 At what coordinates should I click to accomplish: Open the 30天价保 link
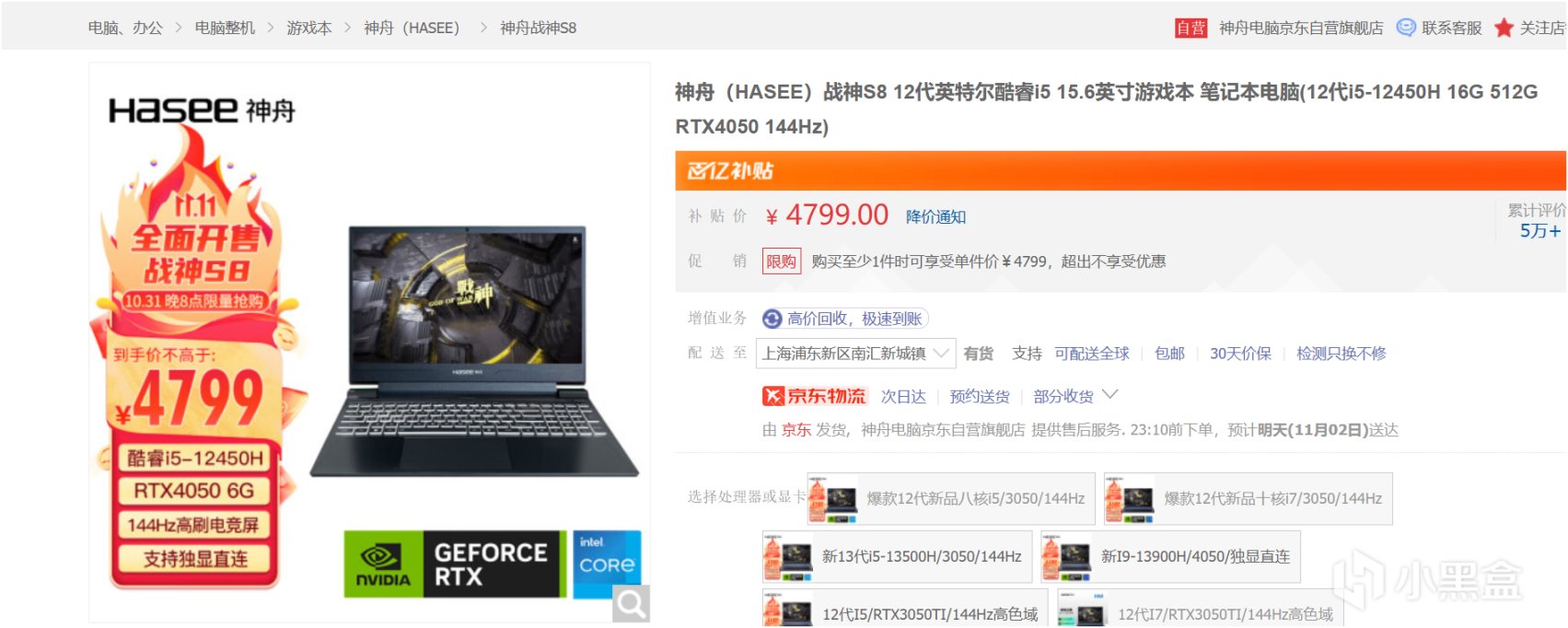(x=1240, y=354)
